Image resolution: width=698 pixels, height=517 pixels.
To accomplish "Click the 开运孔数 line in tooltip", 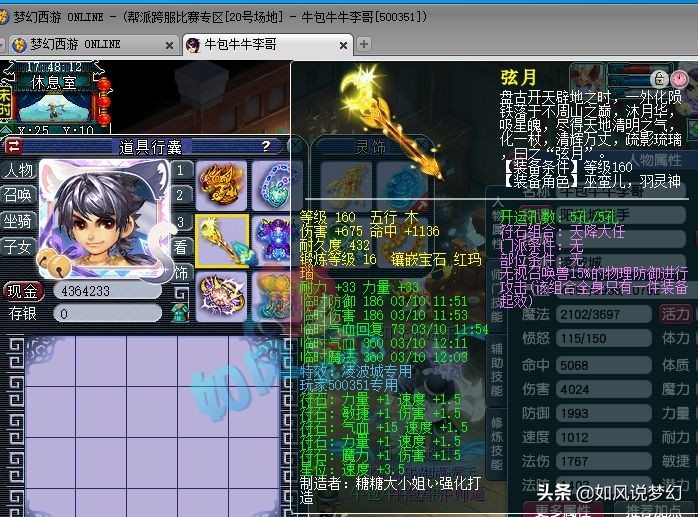I will point(560,217).
